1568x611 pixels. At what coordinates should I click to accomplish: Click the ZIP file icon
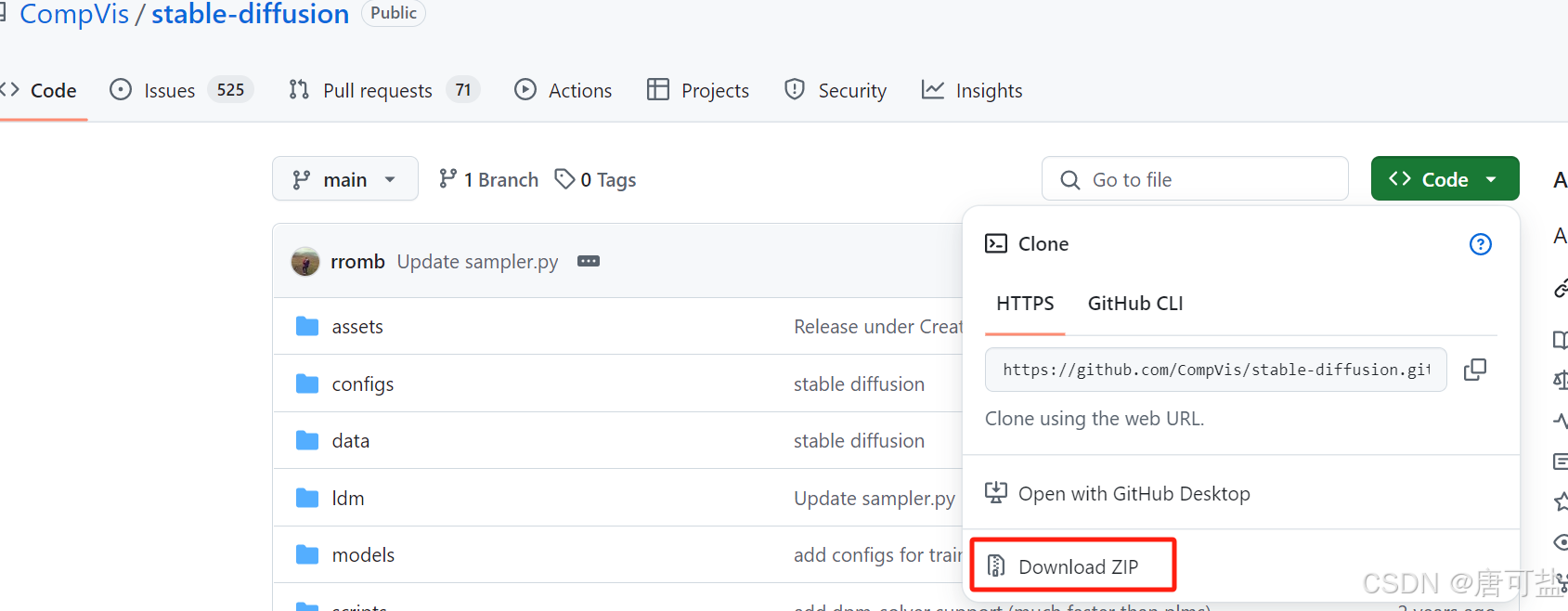pyautogui.click(x=996, y=565)
